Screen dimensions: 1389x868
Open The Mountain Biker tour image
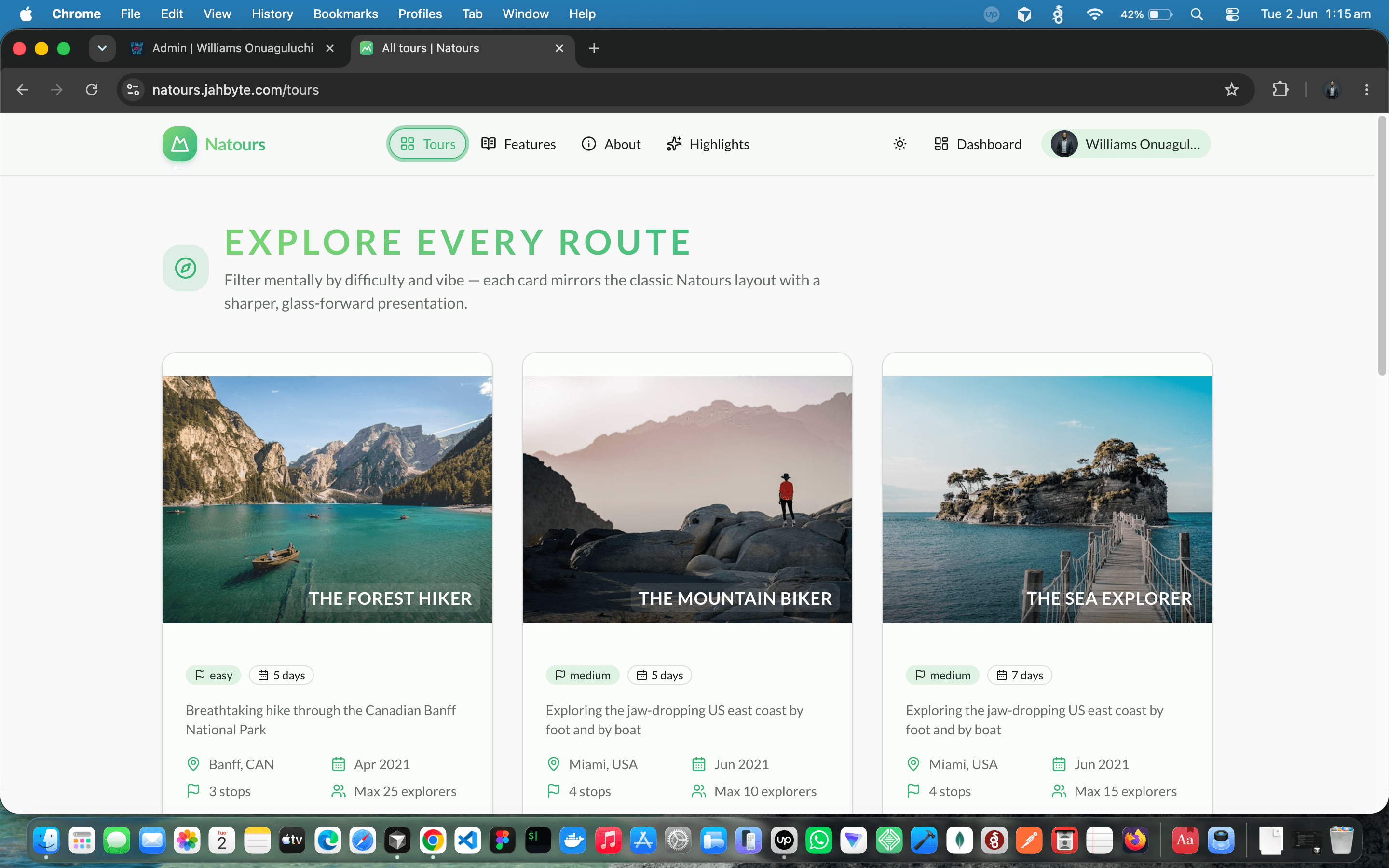[687, 499]
